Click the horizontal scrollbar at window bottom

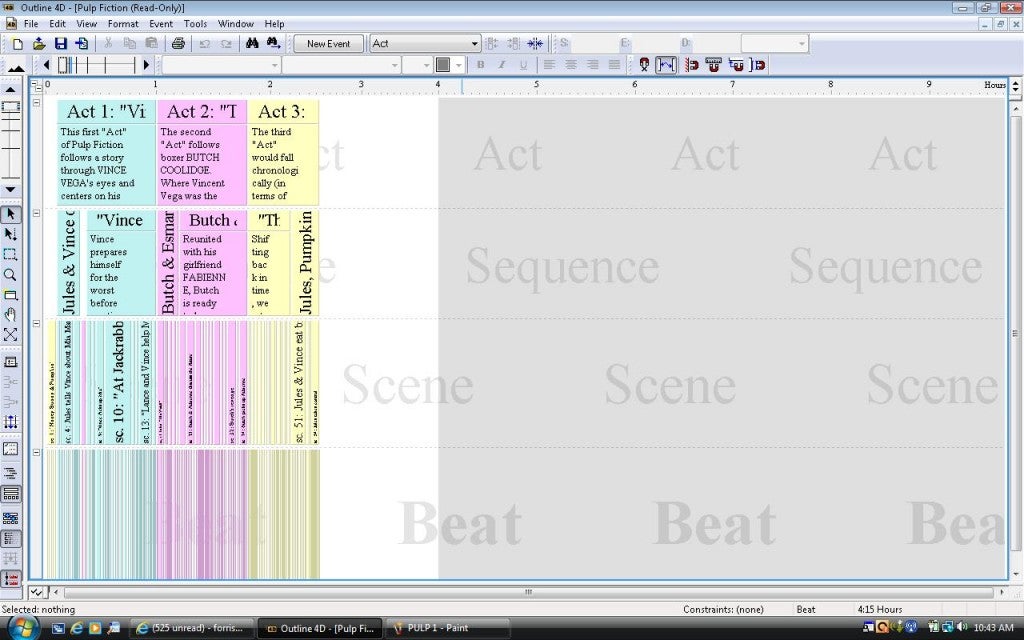pos(528,592)
